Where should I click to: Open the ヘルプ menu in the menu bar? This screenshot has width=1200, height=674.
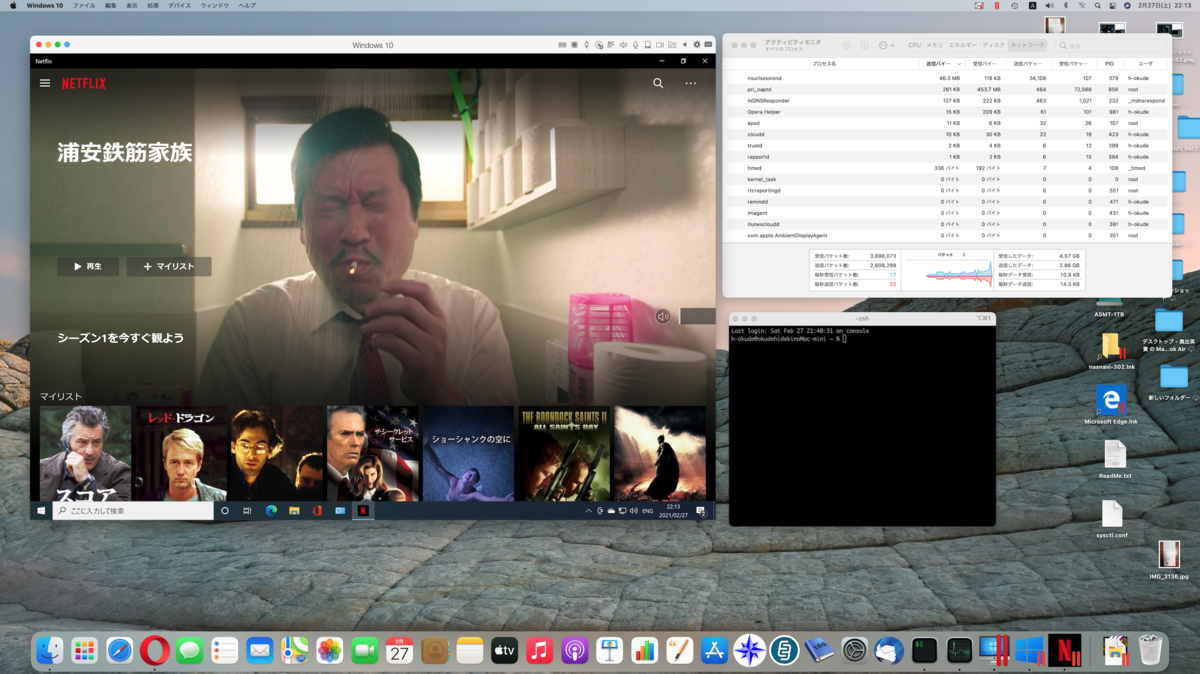[x=247, y=5]
